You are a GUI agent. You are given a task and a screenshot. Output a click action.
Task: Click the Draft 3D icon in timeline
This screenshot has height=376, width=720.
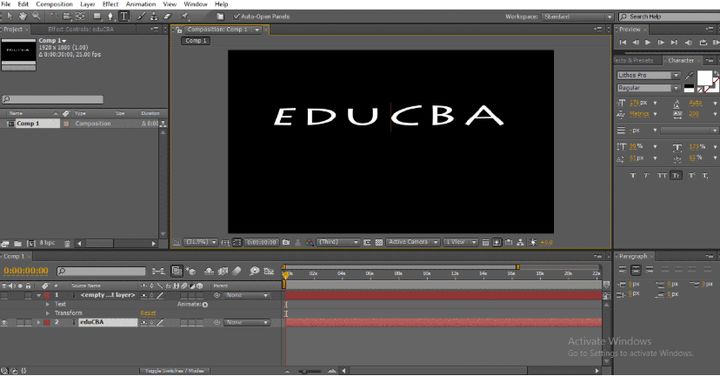click(x=191, y=271)
